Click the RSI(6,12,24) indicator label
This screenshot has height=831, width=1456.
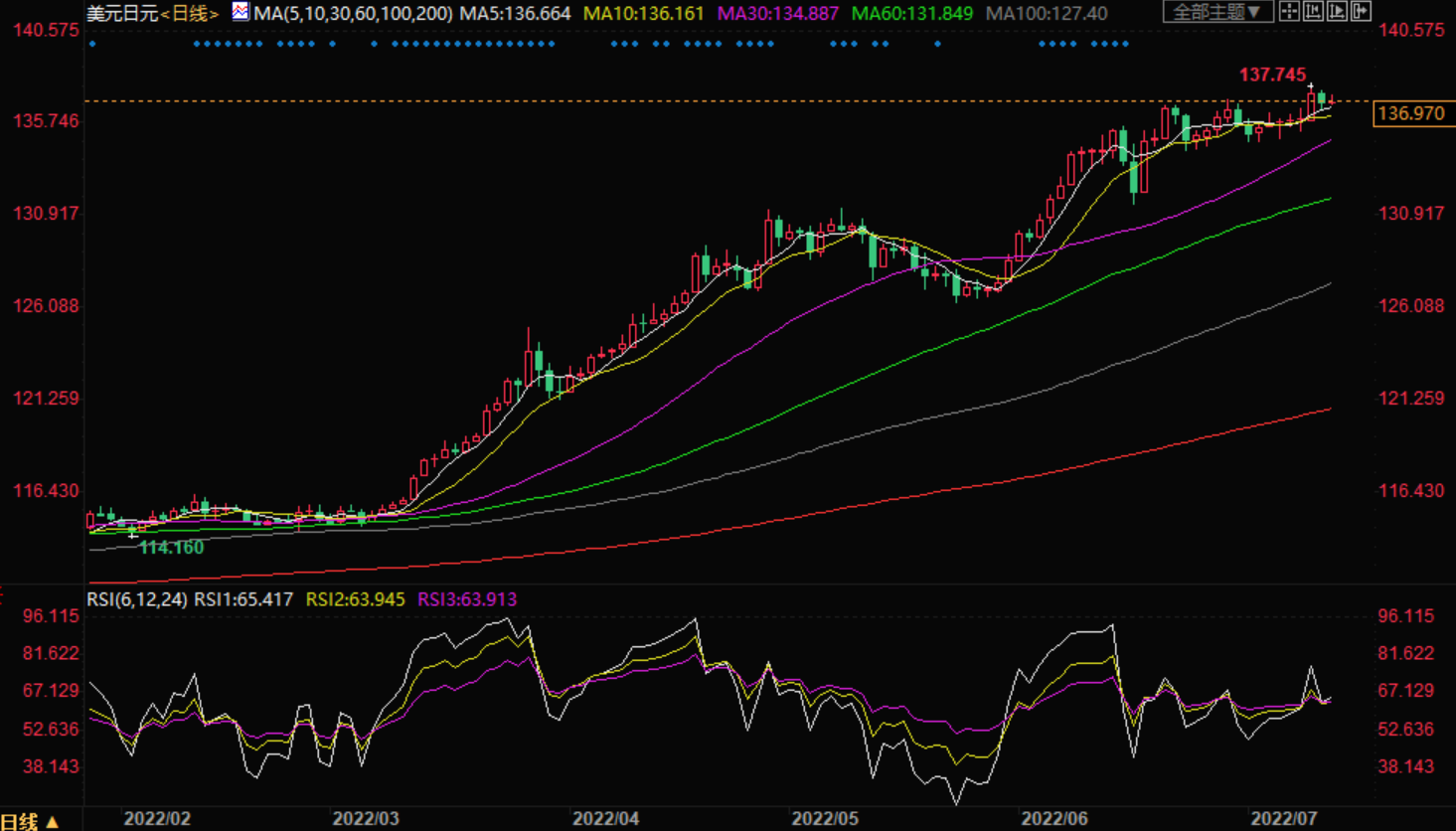[136, 599]
